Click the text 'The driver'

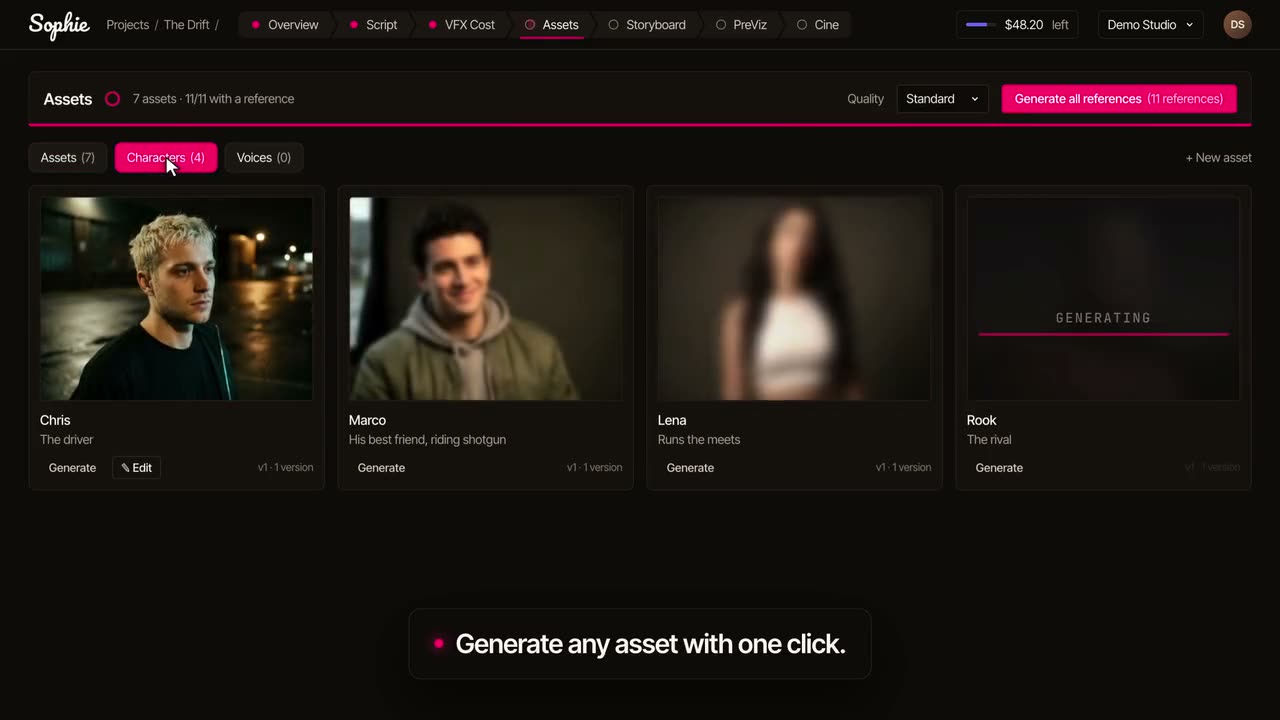66,440
